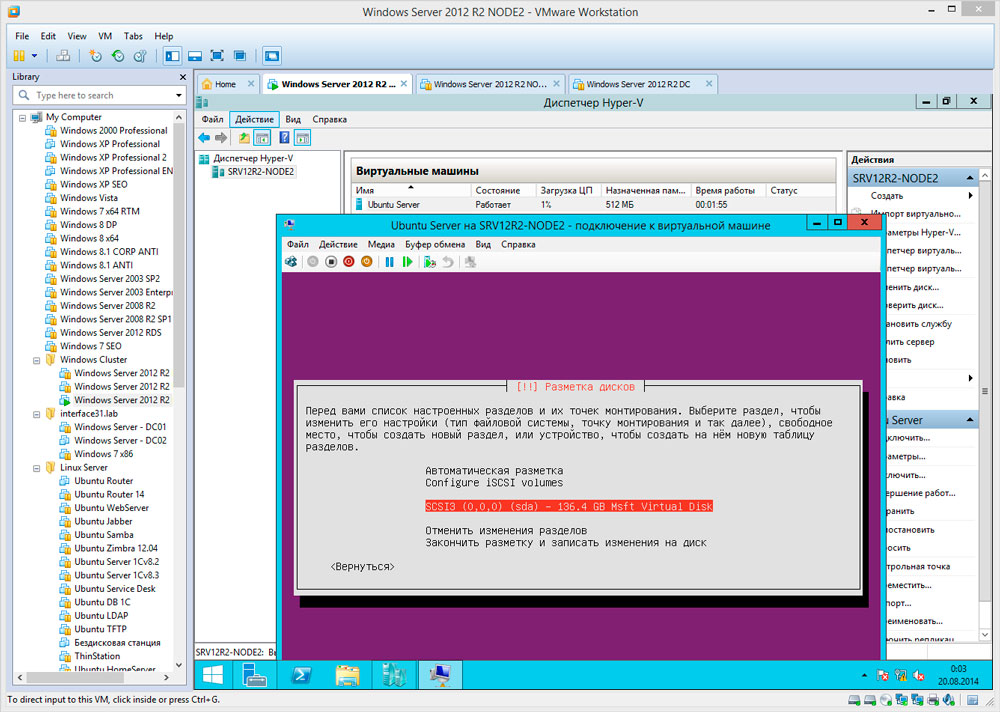The height and width of the screenshot is (712, 1000).
Task: Open File Explorer from guest taskbar
Action: click(348, 675)
